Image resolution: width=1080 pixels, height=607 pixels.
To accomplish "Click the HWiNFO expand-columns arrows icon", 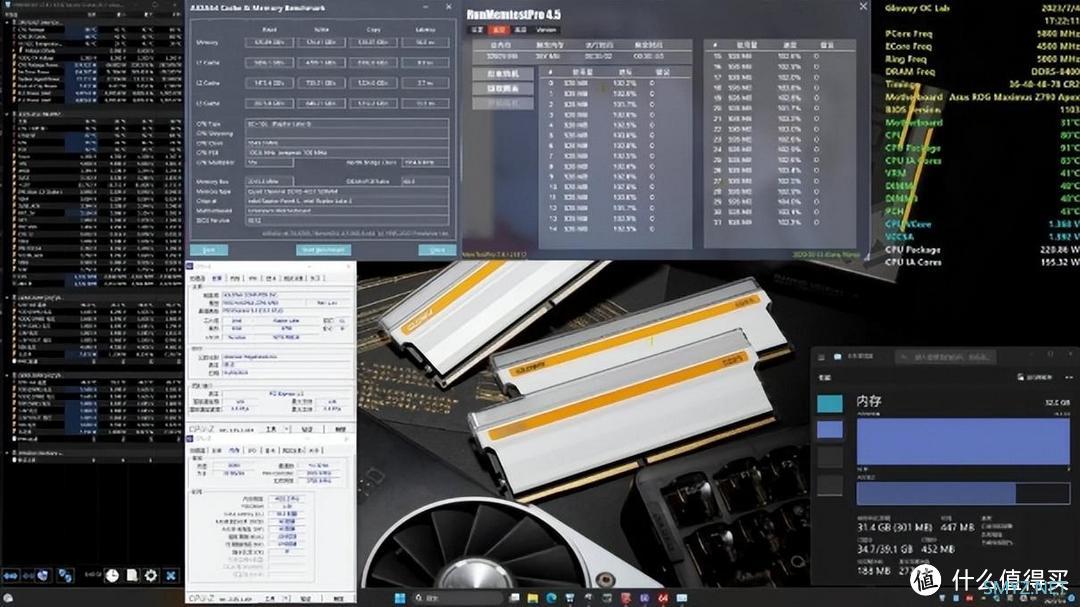I will tap(10, 575).
